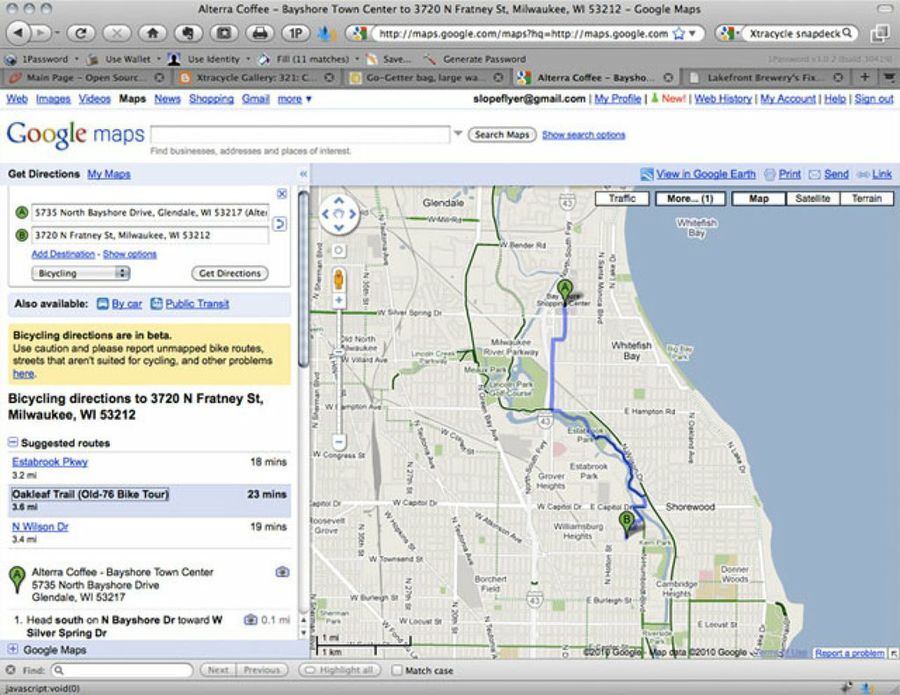Click the browser reload button
This screenshot has width=900, height=695.
(x=80, y=33)
